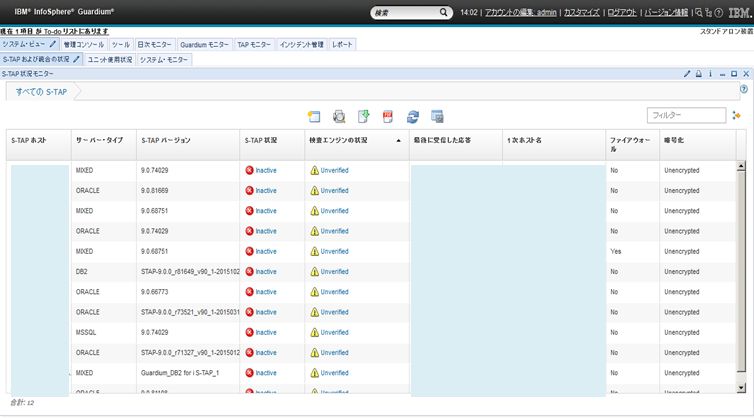The width and height of the screenshot is (754, 418).
Task: Click the PDF export icon in toolbar
Action: coord(387,116)
